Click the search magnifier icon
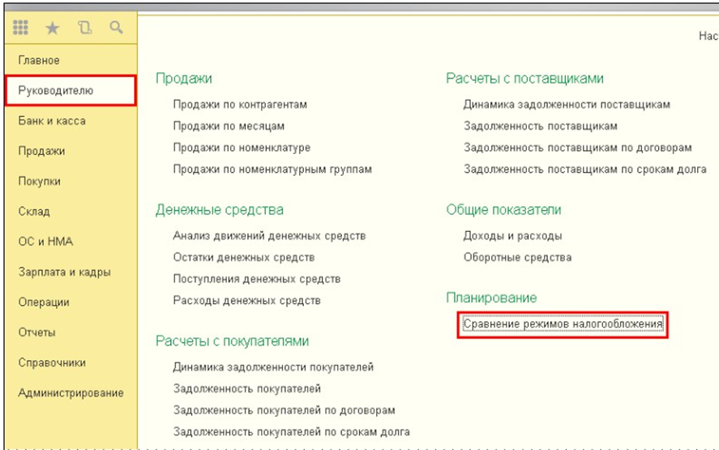This screenshot has height=450, width=719. click(116, 28)
